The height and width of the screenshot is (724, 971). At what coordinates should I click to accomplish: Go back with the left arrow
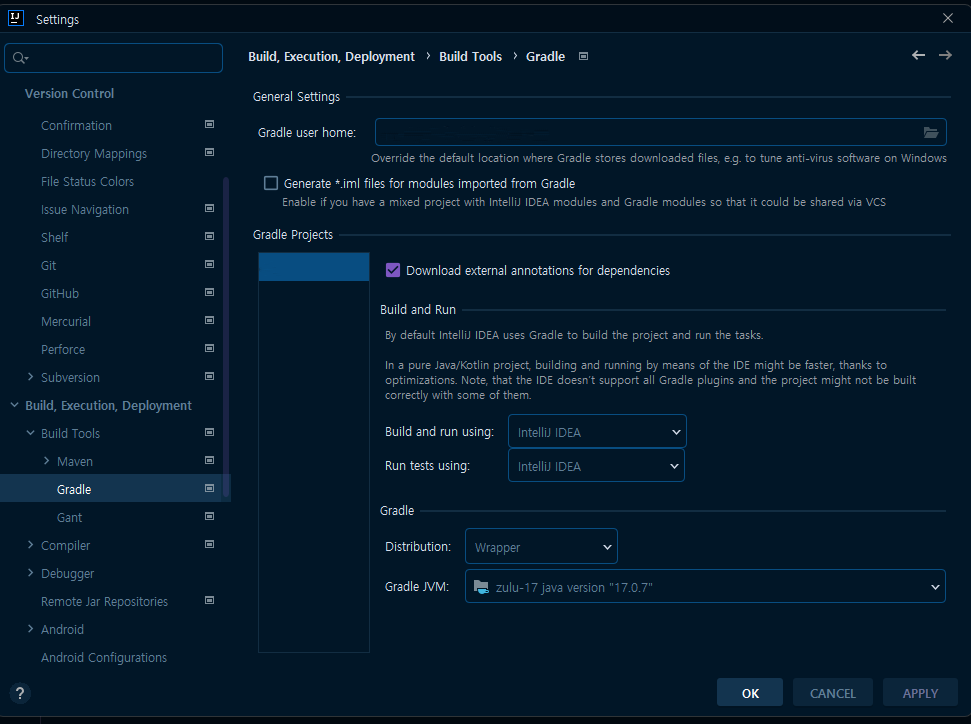click(918, 55)
